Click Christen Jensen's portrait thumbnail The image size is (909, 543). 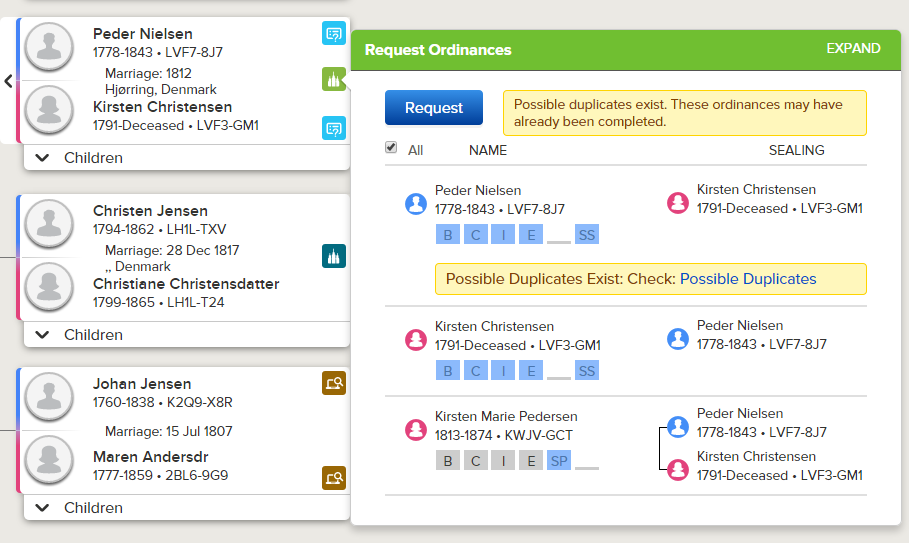(x=49, y=223)
